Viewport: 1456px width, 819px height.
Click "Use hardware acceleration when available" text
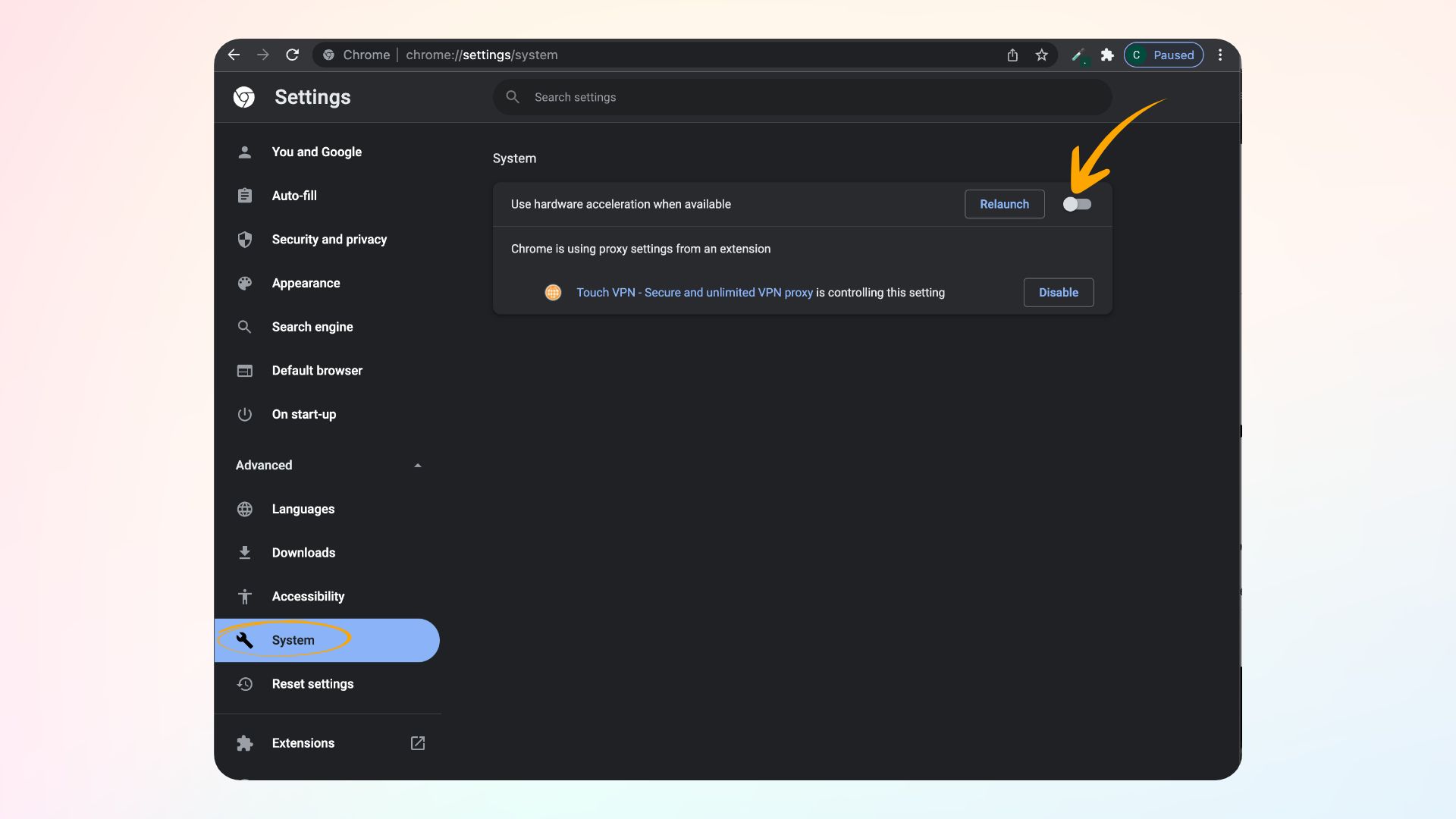[x=621, y=204]
